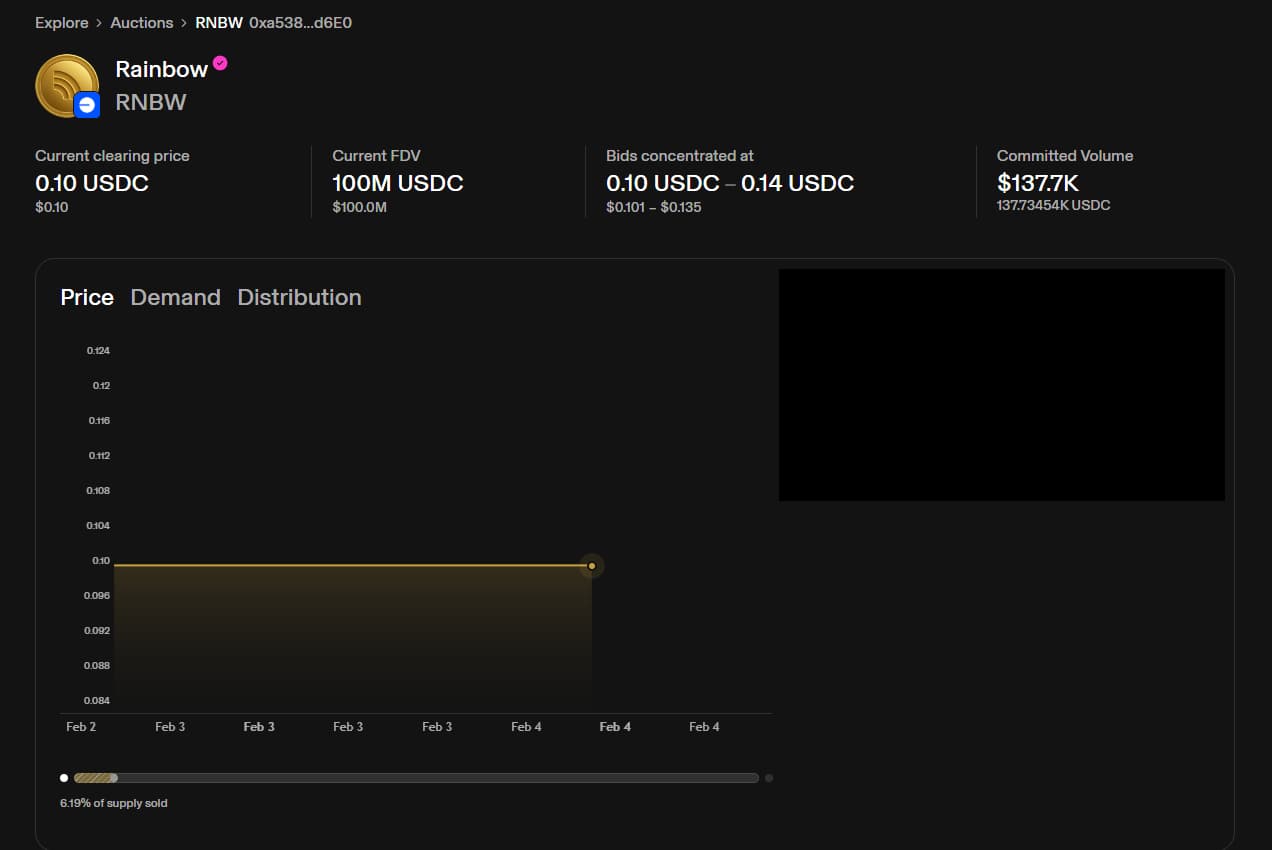Click the RNBW breadcrumb item

point(219,23)
